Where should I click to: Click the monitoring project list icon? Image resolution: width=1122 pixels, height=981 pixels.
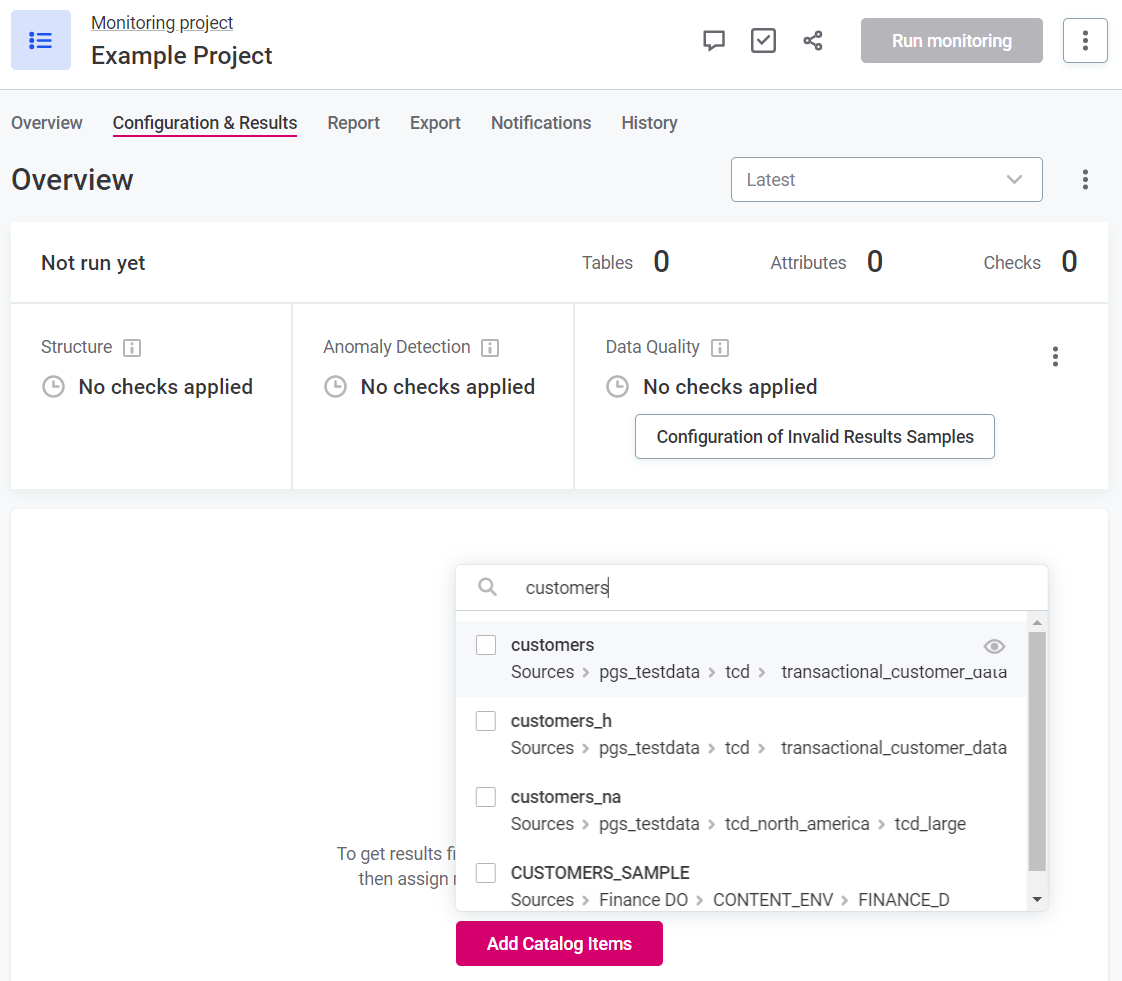pyautogui.click(x=41, y=40)
